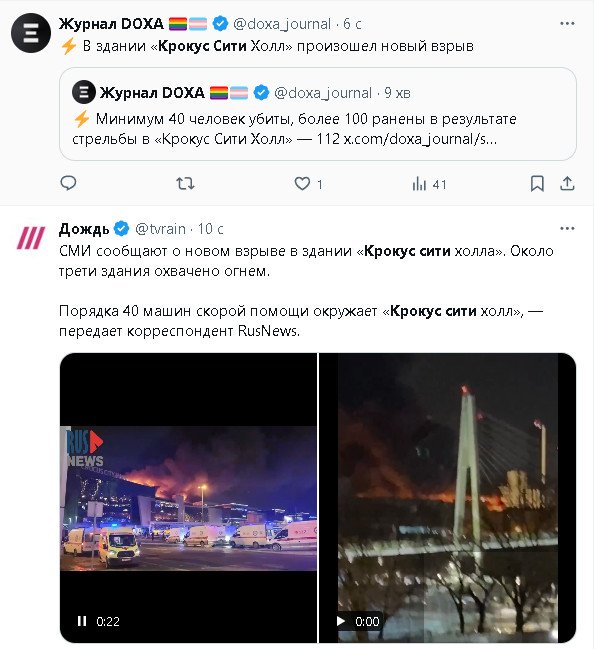Screen dimensions: 596x649
Task: Open the x.com/doxa_journal link in quote
Action: (x=420, y=139)
